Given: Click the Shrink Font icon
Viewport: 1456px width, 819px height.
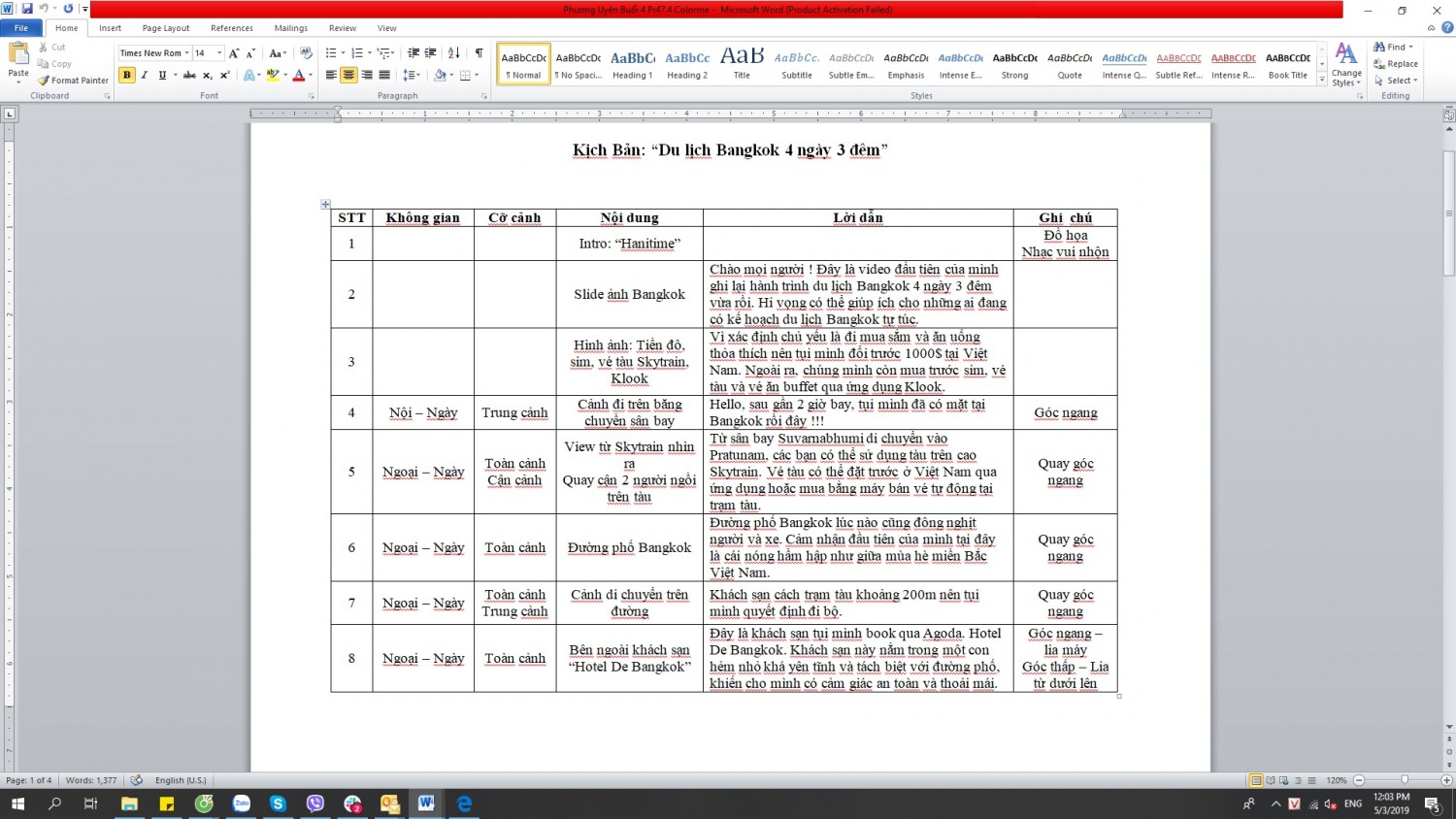Looking at the screenshot, I should pyautogui.click(x=250, y=53).
